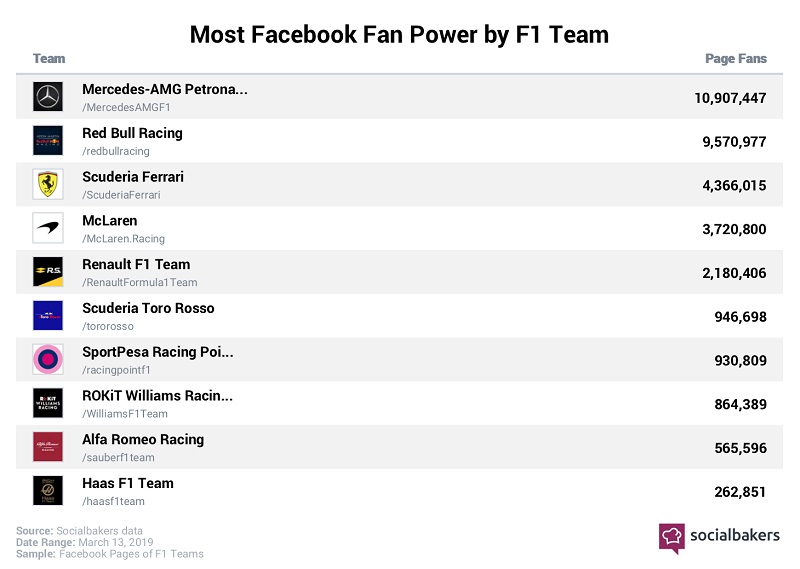Click the Mercedes-AMG star logo icon
Image resolution: width=800 pixels, height=569 pixels.
48,96
